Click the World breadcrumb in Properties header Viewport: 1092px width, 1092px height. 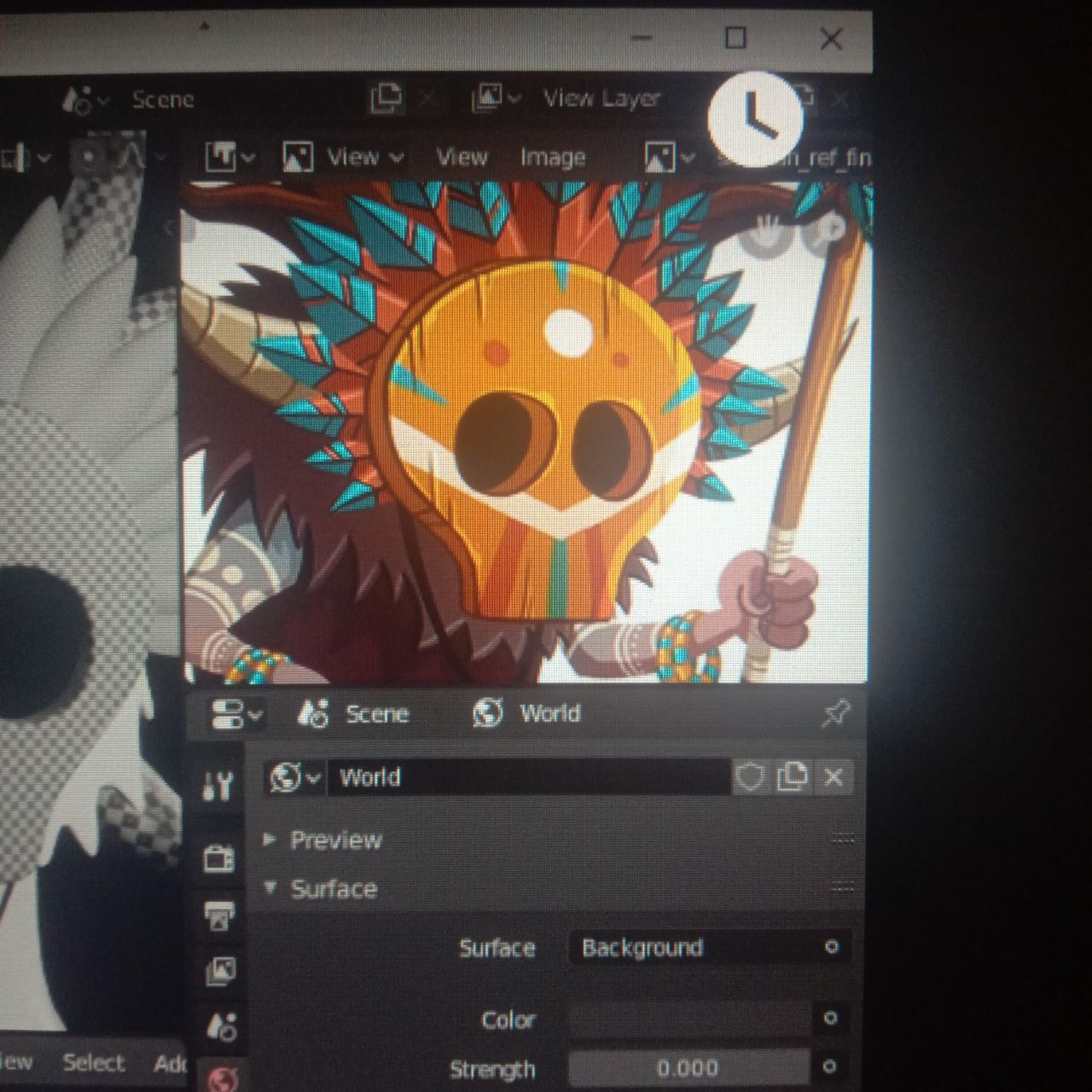coord(527,713)
